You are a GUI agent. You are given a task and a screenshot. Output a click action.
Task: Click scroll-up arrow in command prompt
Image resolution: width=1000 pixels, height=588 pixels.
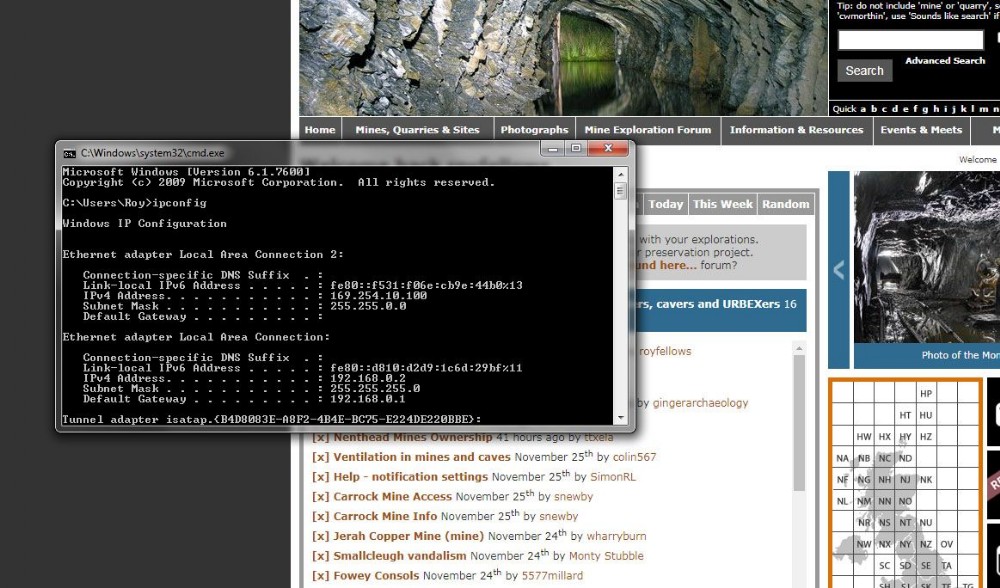tap(620, 174)
